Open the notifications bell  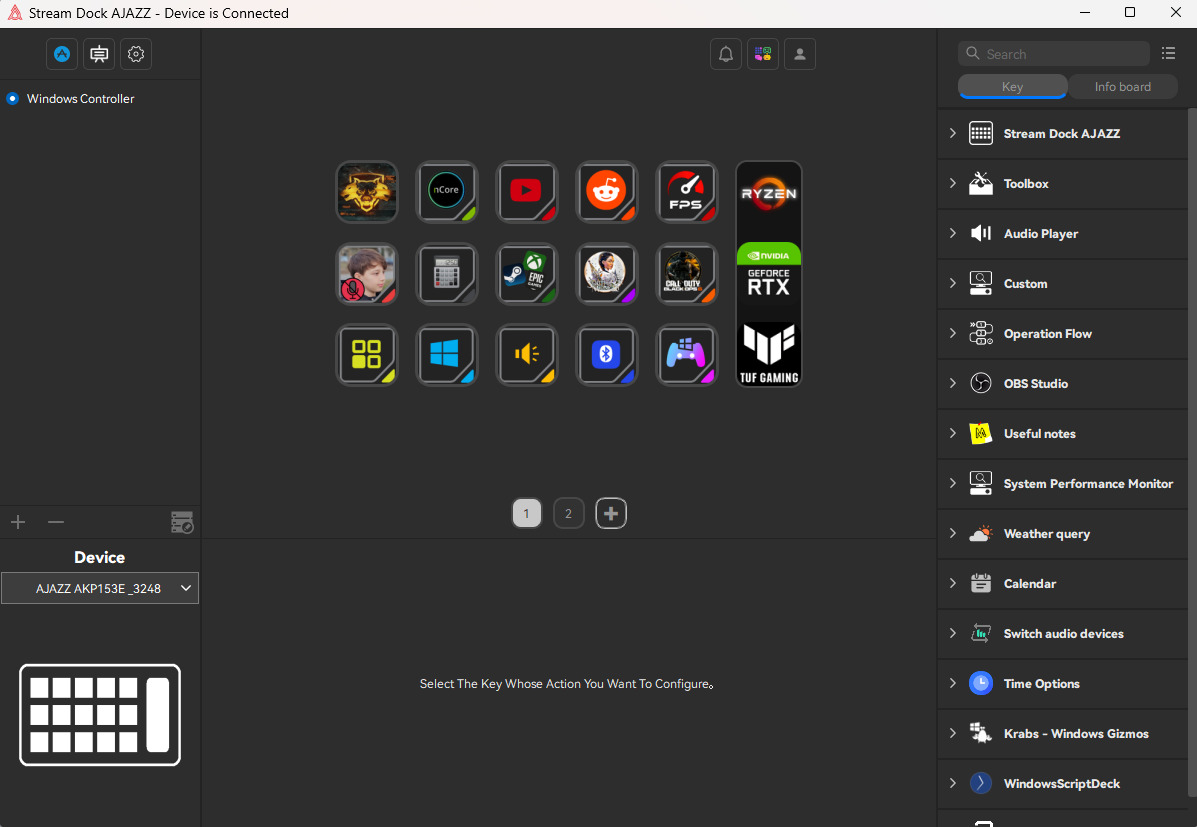pos(726,54)
